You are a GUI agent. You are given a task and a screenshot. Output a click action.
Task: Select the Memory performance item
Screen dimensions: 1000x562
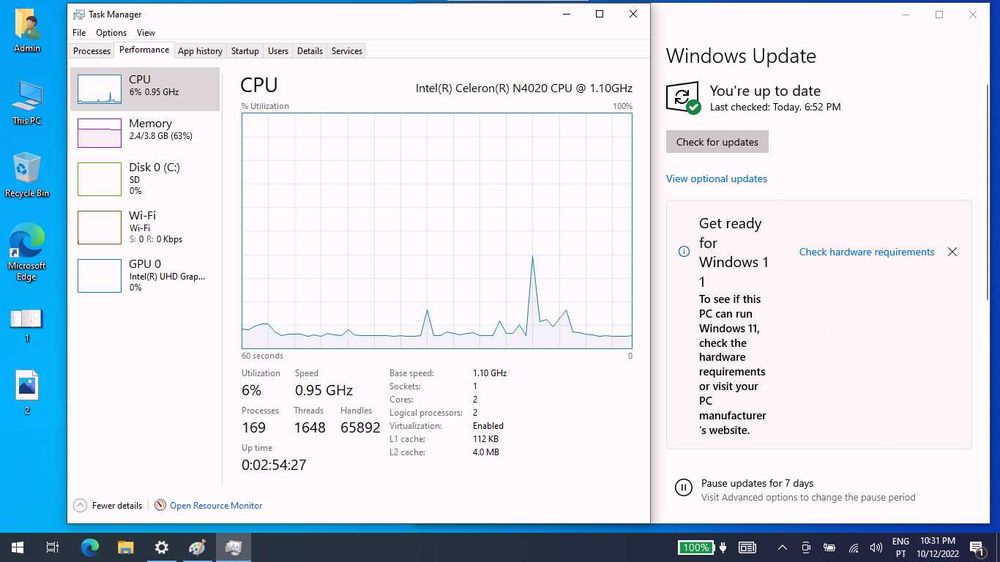[x=145, y=131]
